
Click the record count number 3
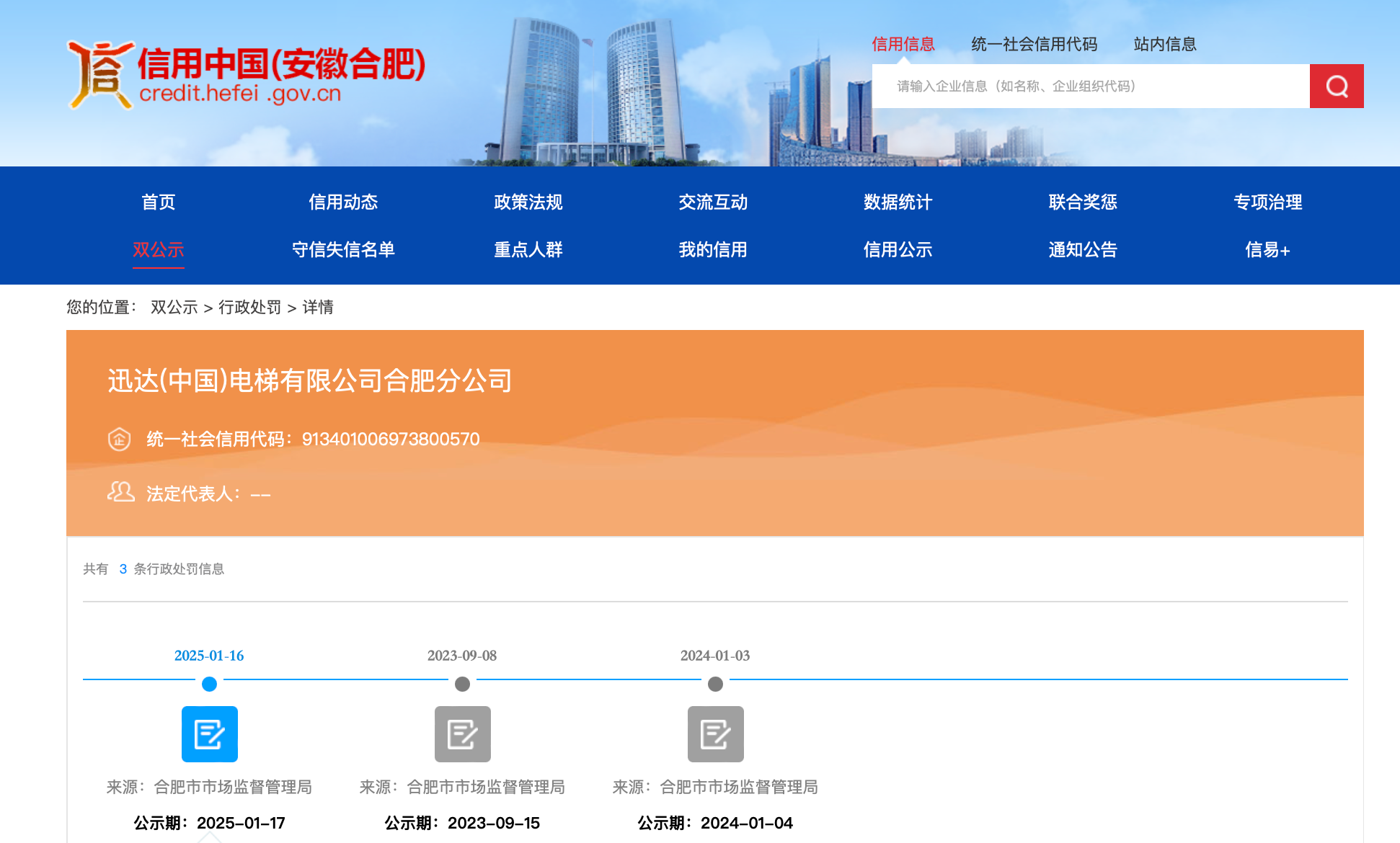coord(123,569)
